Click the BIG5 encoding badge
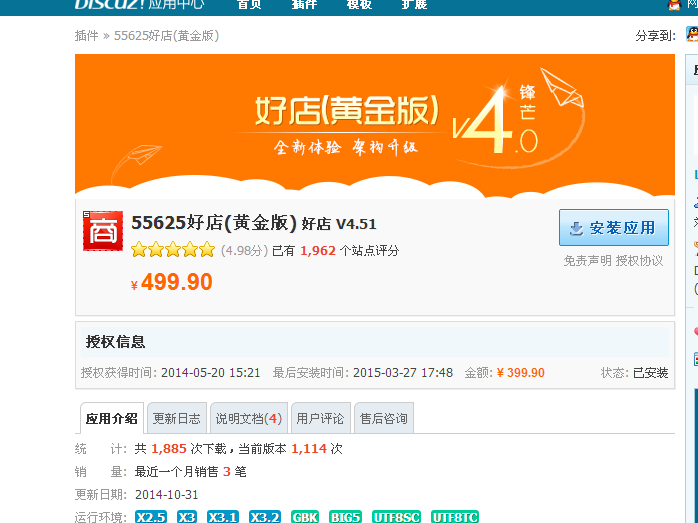Screen dimensions: 698x523 coord(345,517)
